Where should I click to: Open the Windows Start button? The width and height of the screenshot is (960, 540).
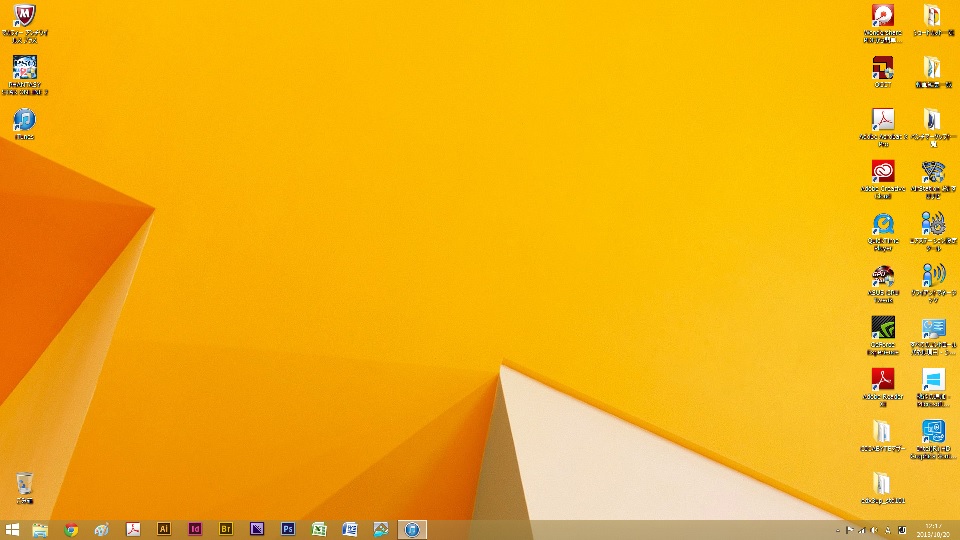tap(13, 529)
